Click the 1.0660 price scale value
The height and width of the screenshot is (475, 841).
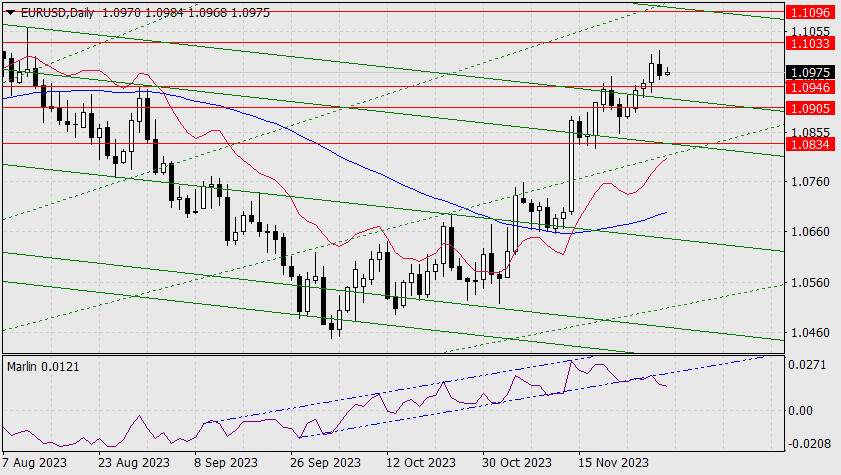tap(810, 232)
